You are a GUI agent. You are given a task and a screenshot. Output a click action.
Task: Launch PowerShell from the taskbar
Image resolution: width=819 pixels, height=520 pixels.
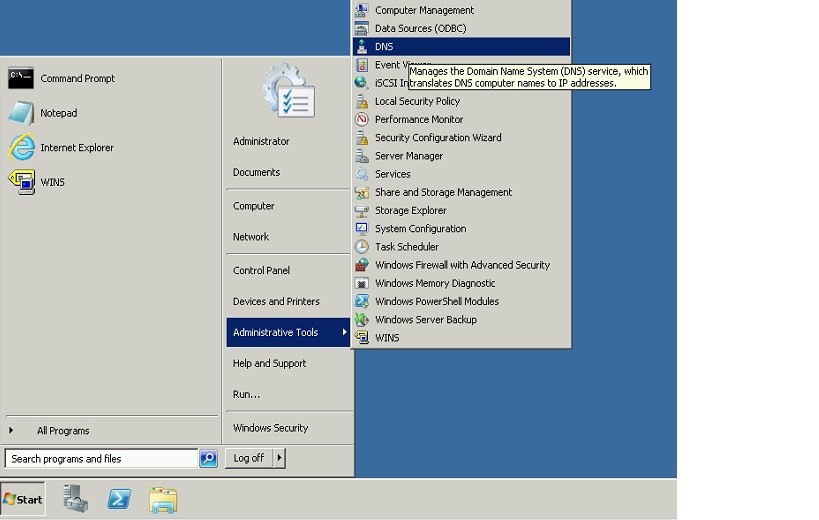[119, 500]
